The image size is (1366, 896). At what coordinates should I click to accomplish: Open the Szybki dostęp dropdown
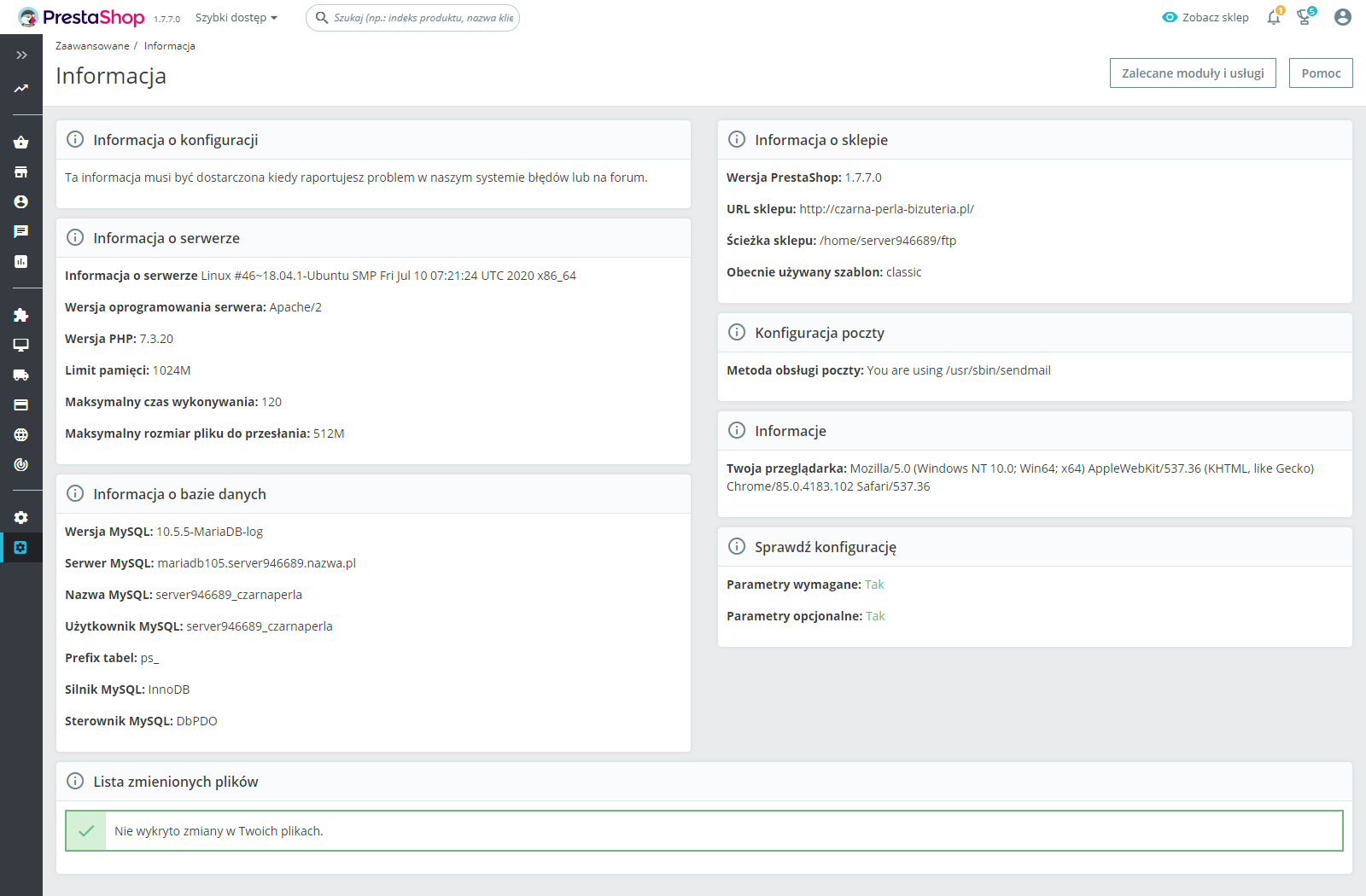(236, 17)
